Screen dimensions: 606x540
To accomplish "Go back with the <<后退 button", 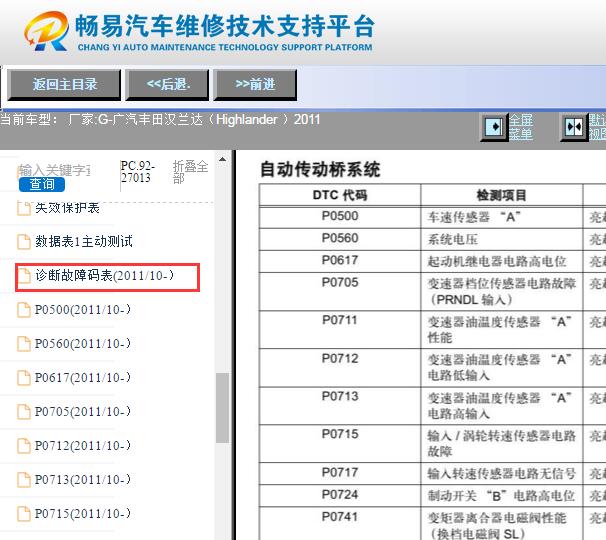I will (x=167, y=85).
